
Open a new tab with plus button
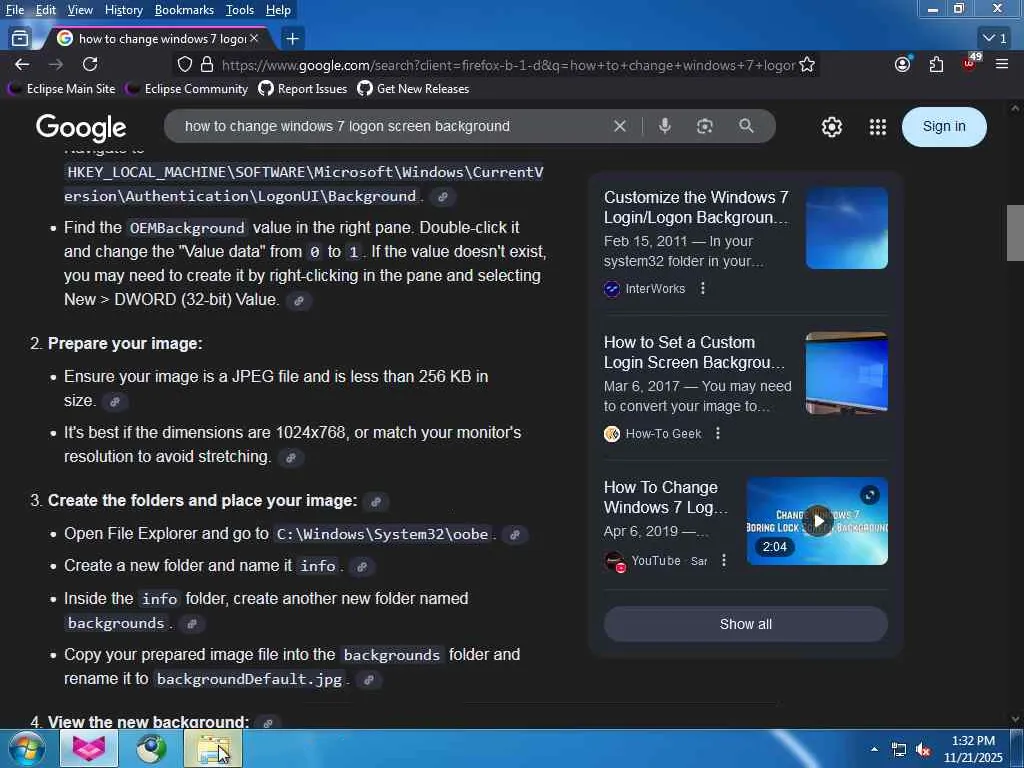[x=292, y=39]
